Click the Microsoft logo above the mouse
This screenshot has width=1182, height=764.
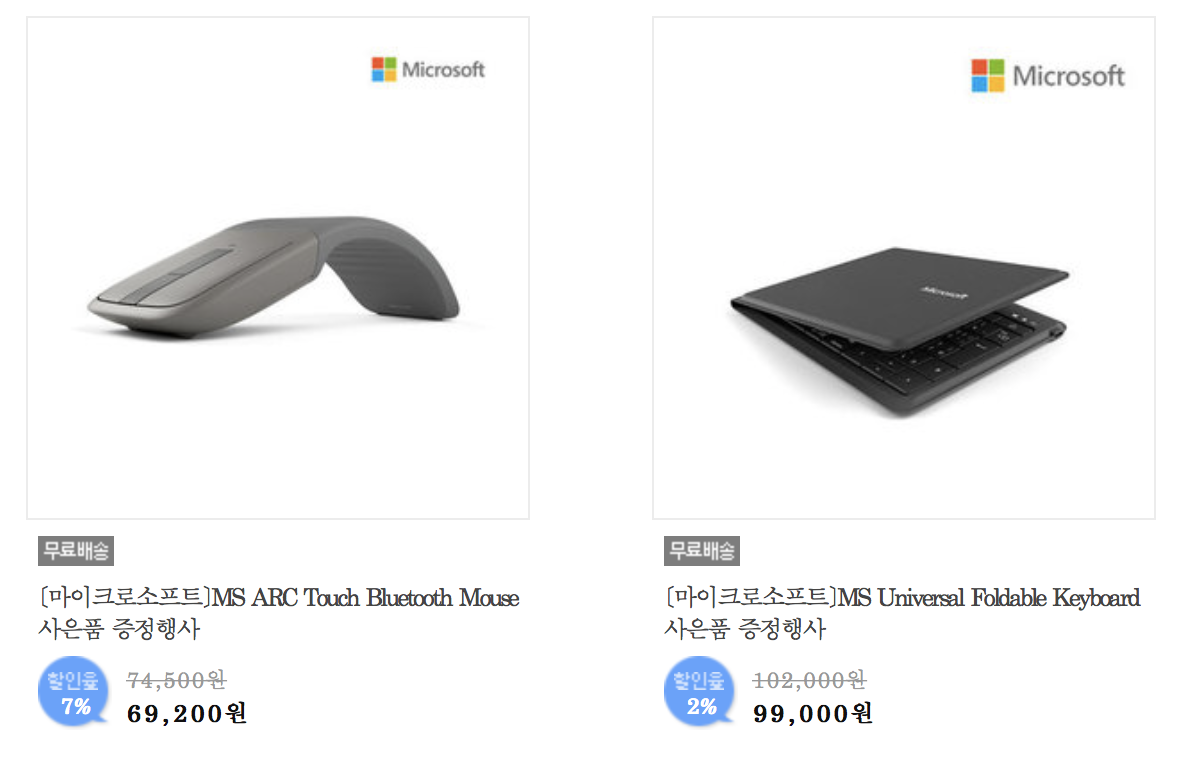point(428,69)
